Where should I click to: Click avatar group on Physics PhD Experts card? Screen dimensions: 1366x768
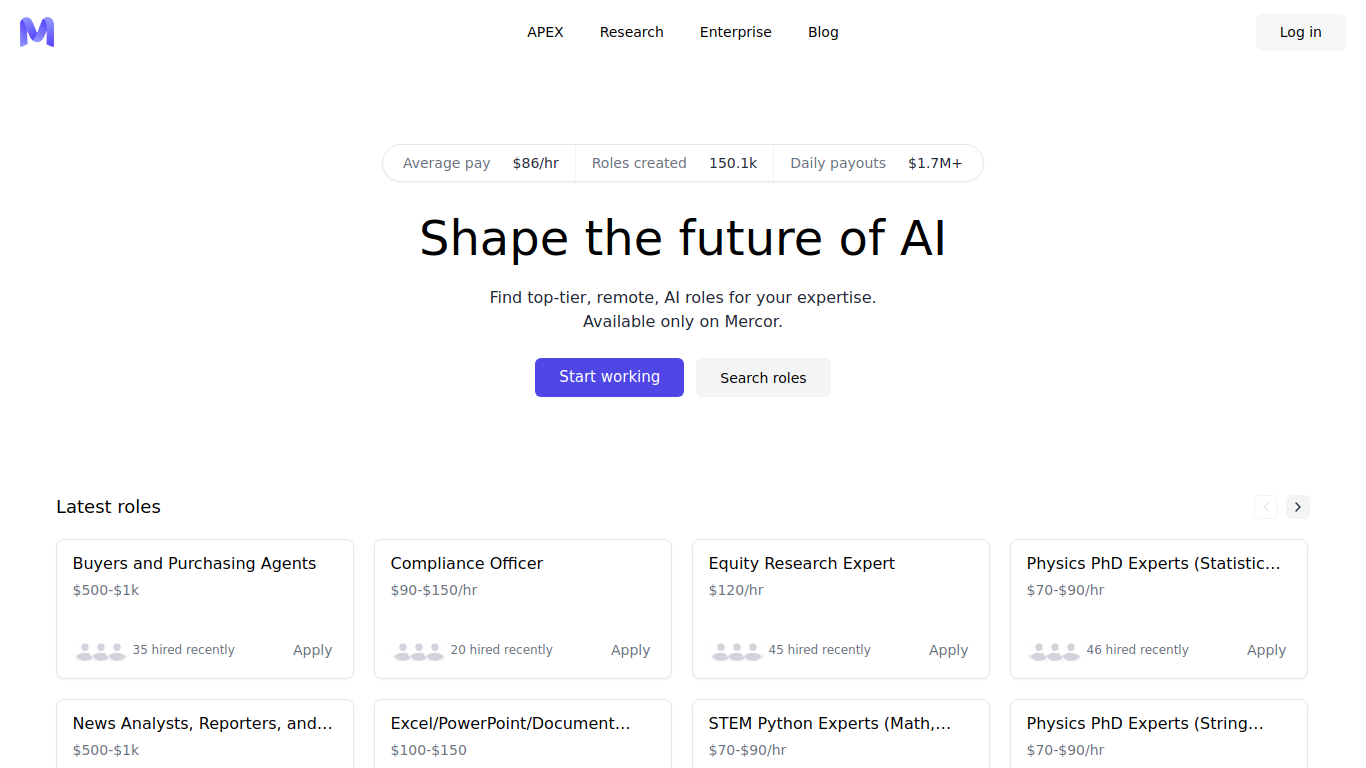click(x=1055, y=651)
